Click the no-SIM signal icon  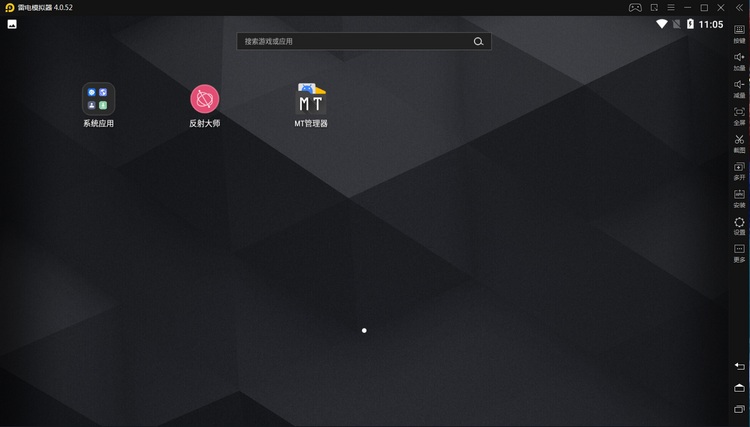coord(676,24)
